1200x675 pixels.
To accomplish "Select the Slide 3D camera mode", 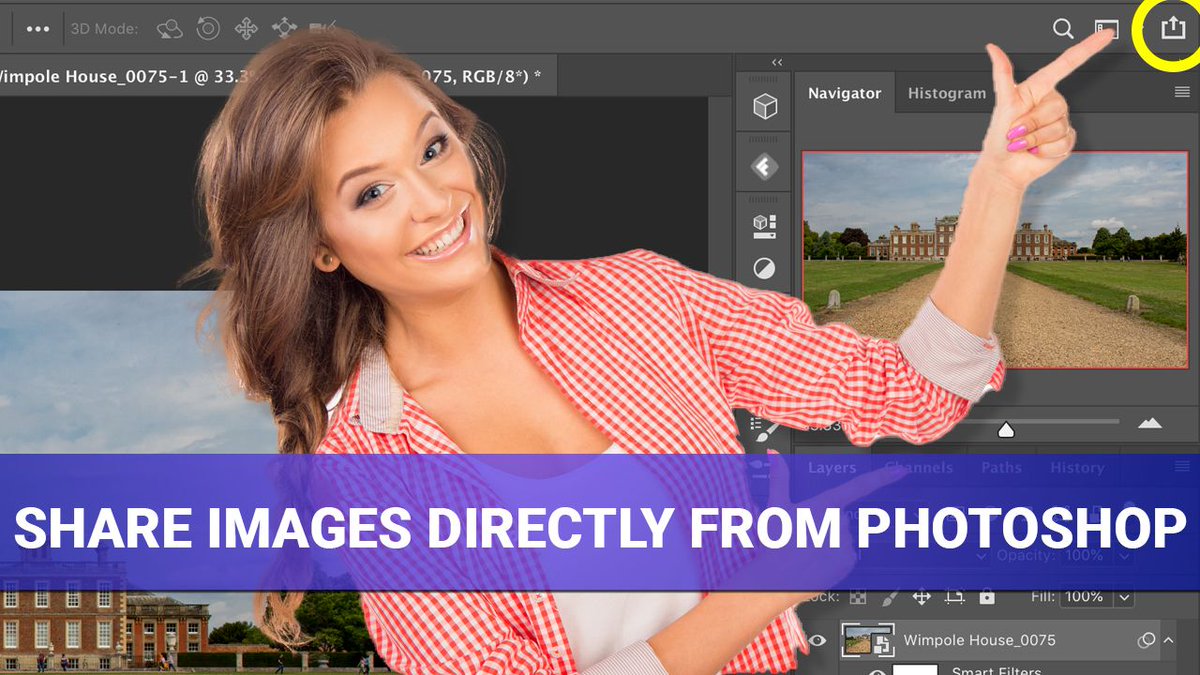I will tap(285, 29).
